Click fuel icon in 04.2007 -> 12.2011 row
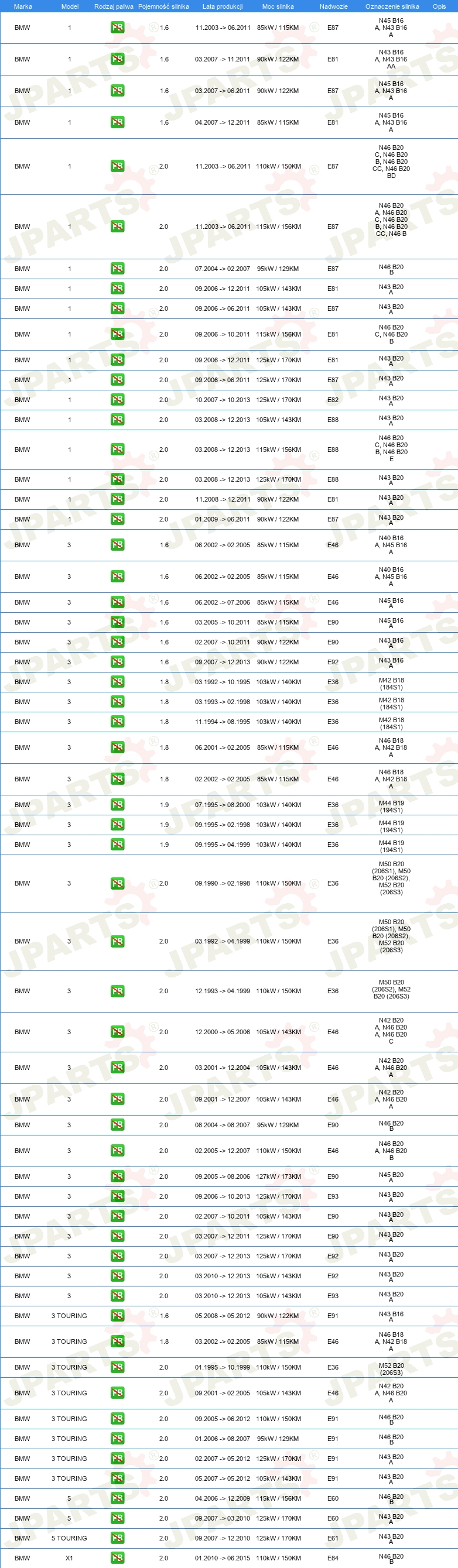The height and width of the screenshot is (1568, 458). point(118,122)
